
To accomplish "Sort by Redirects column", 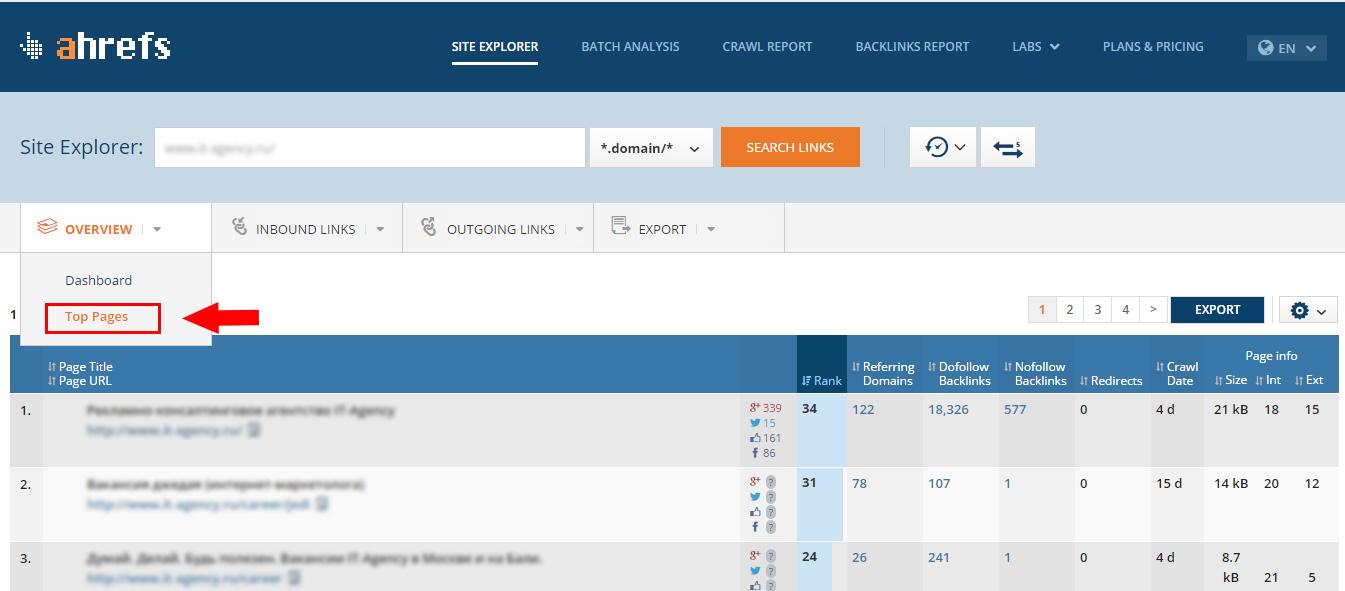I will coord(1111,381).
